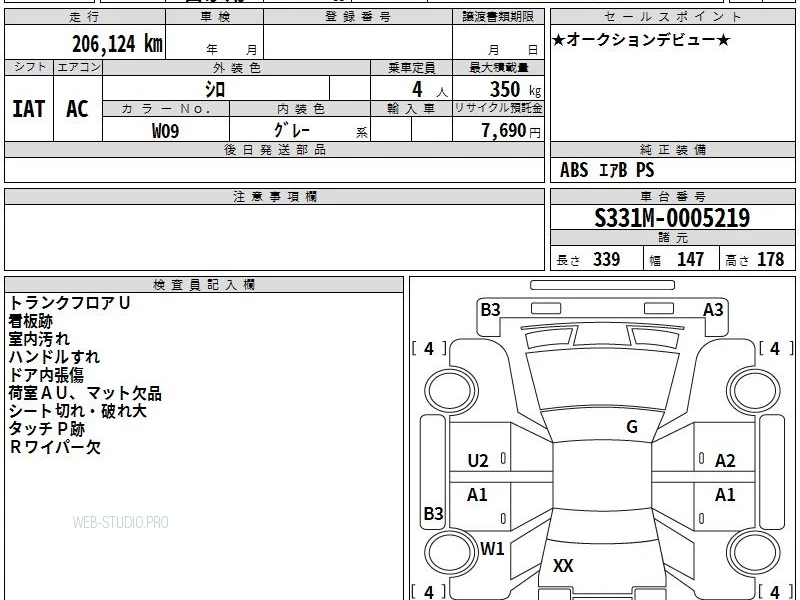The width and height of the screenshot is (800, 600).
Task: Select the note 荷室AU、マット欠品
Action: pos(85,393)
